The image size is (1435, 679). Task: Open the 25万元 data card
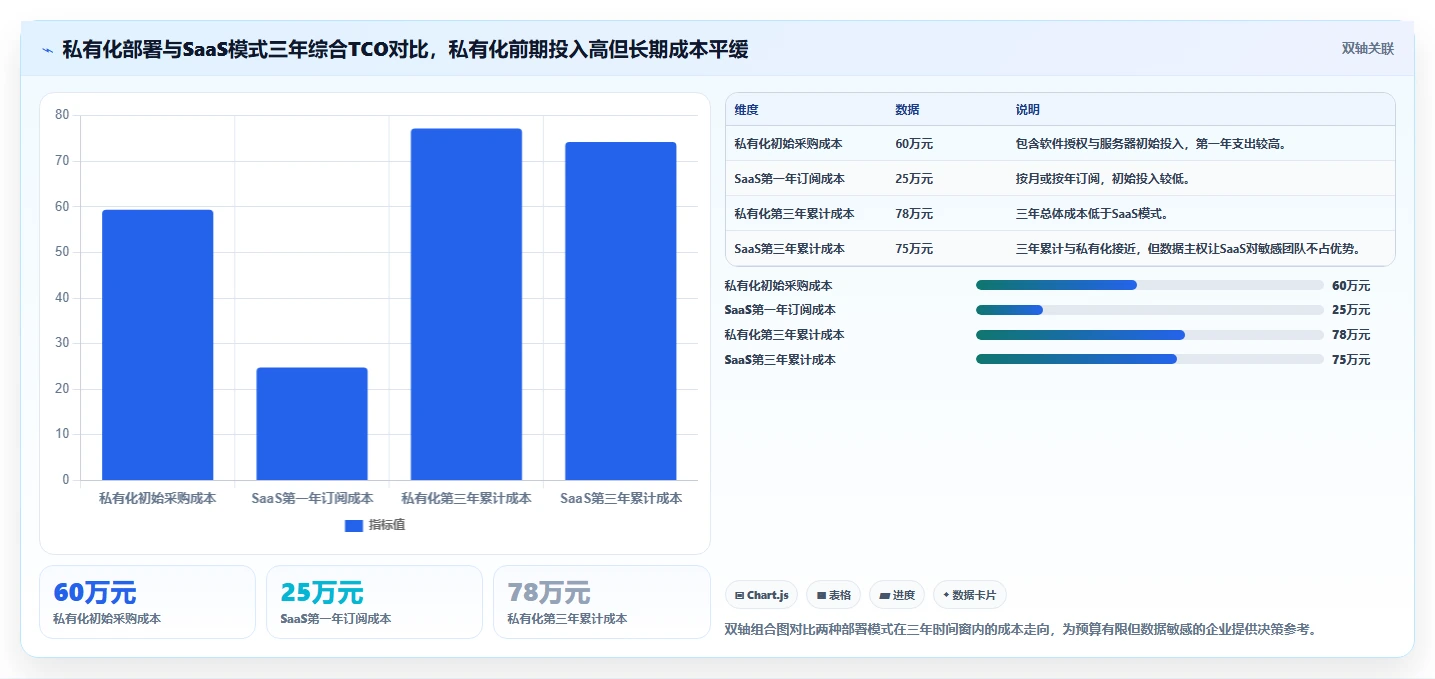click(374, 602)
